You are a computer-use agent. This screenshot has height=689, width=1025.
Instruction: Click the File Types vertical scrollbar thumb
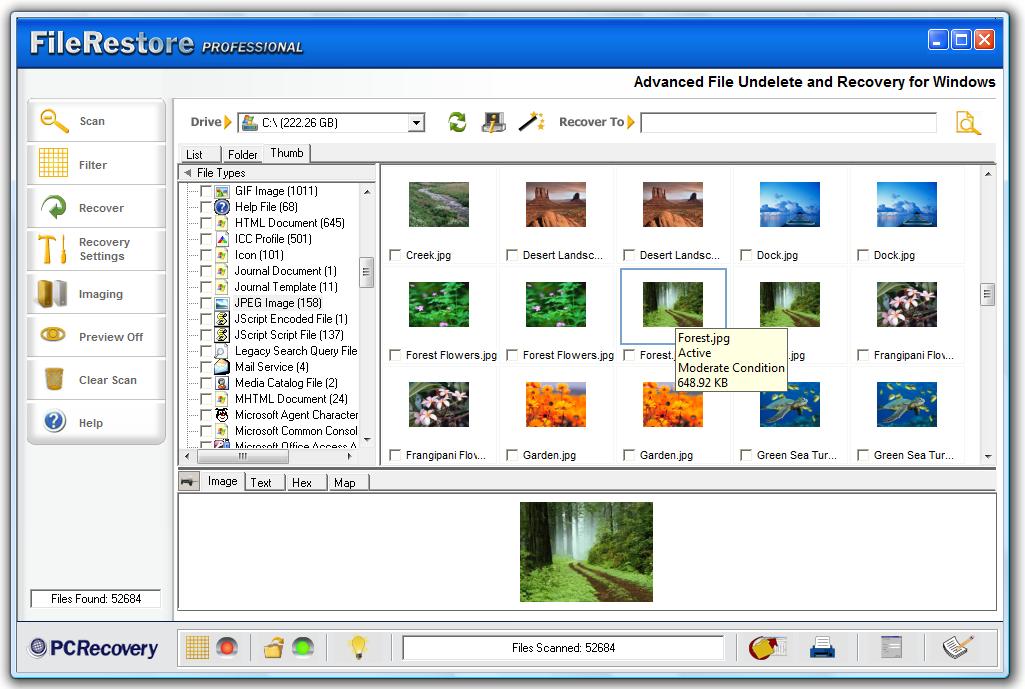(x=367, y=273)
